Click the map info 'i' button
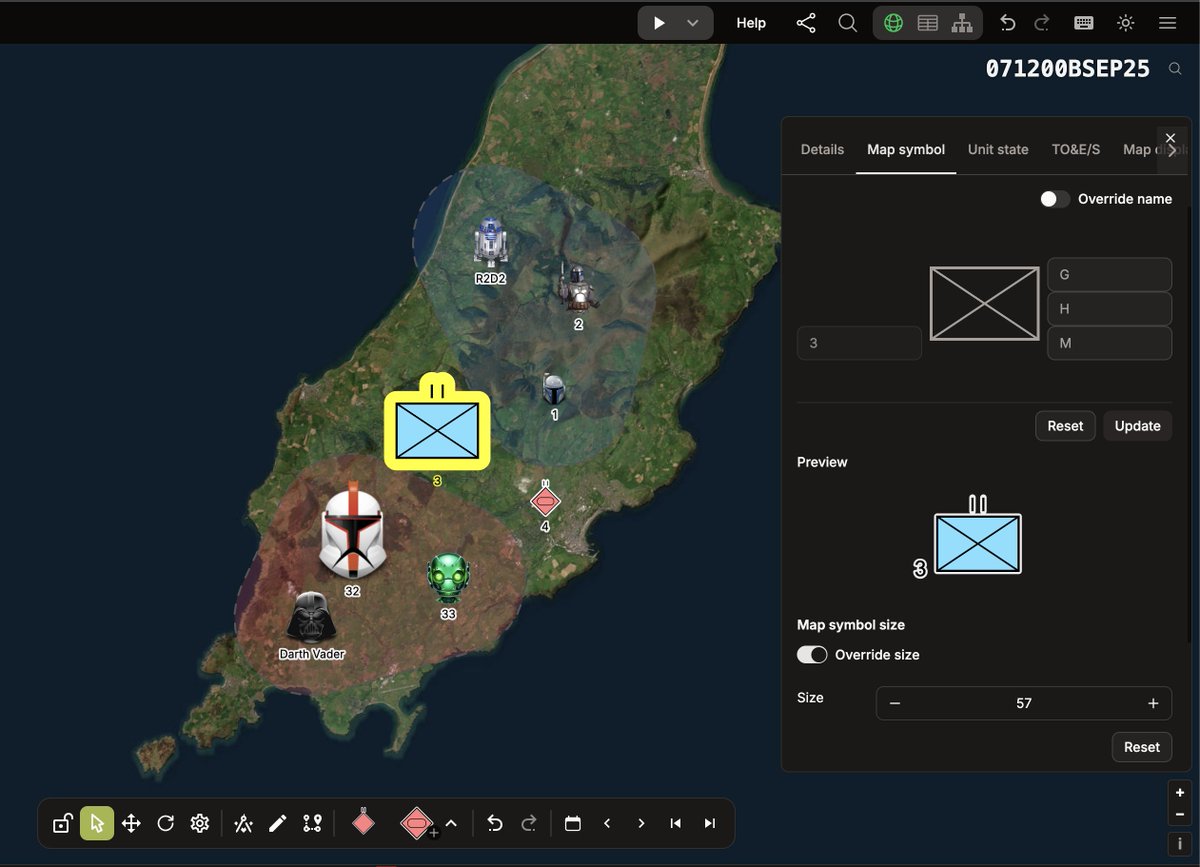The image size is (1200, 867). pos(1180,844)
